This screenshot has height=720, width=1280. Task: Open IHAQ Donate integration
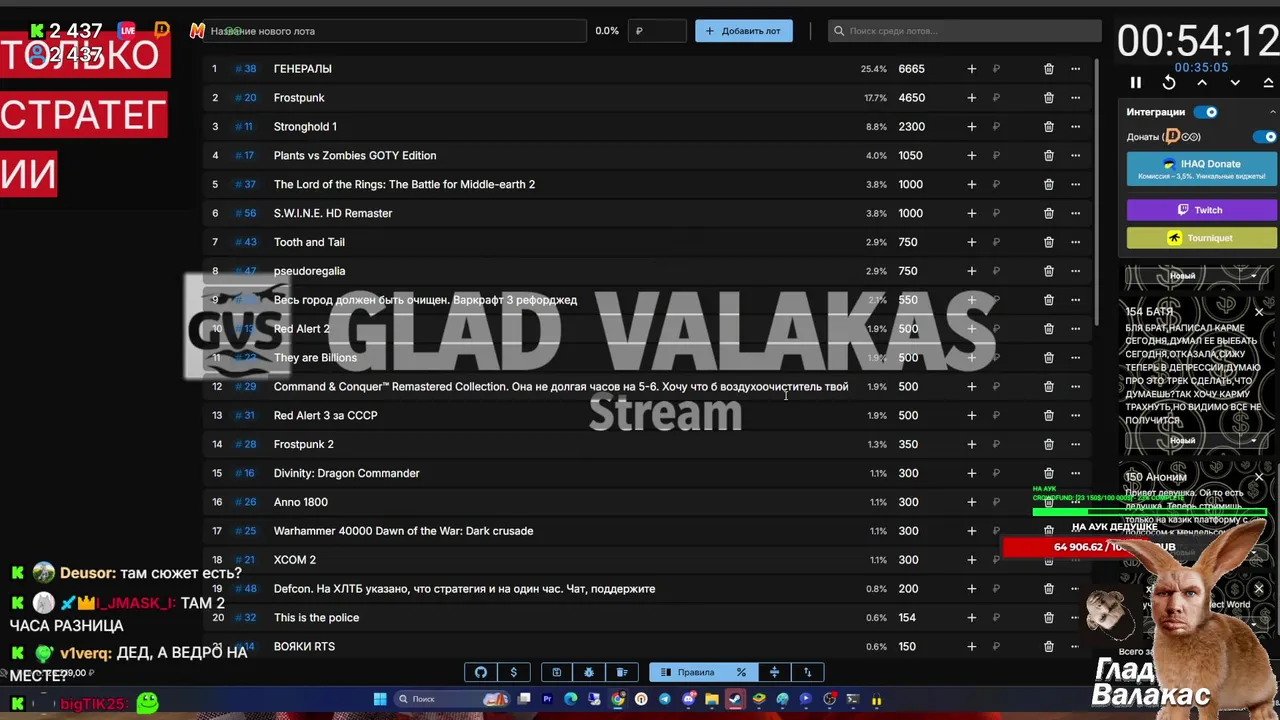[x=1202, y=169]
